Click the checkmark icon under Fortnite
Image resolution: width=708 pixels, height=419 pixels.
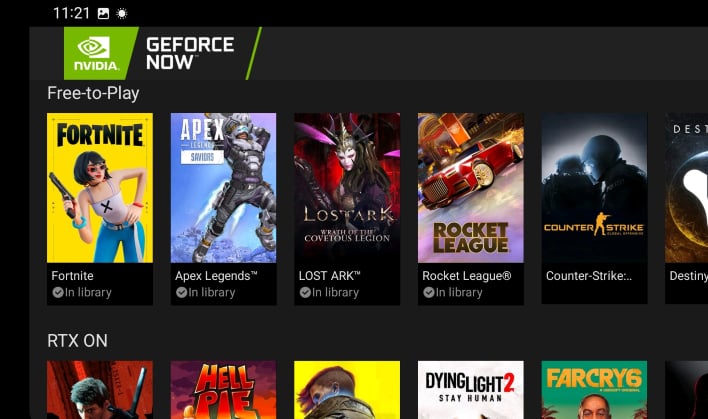[57, 293]
